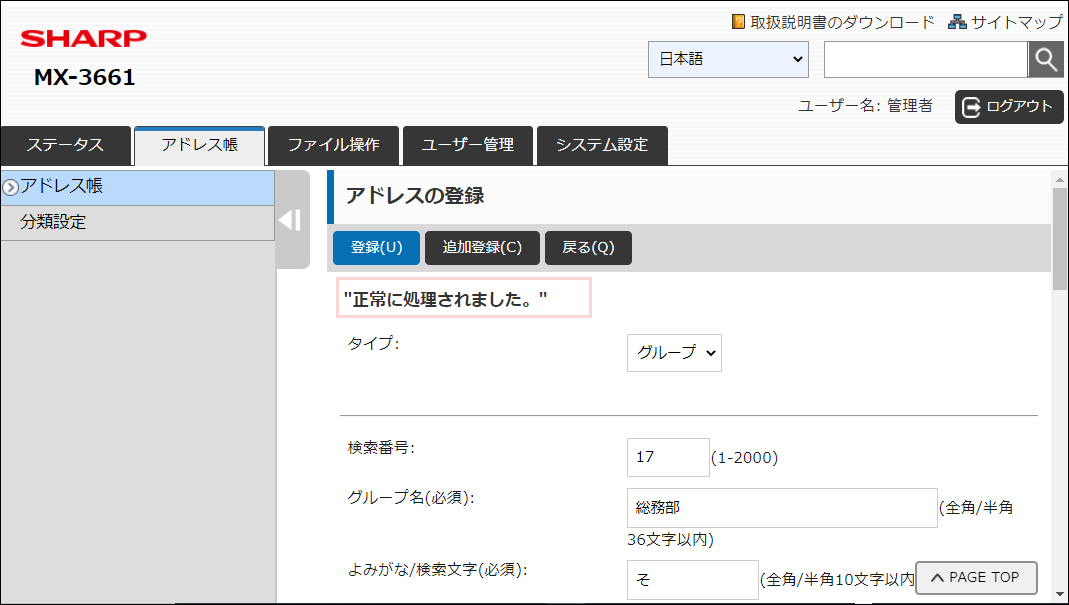
Task: Open the タイプ グループ dropdown
Action: point(674,353)
